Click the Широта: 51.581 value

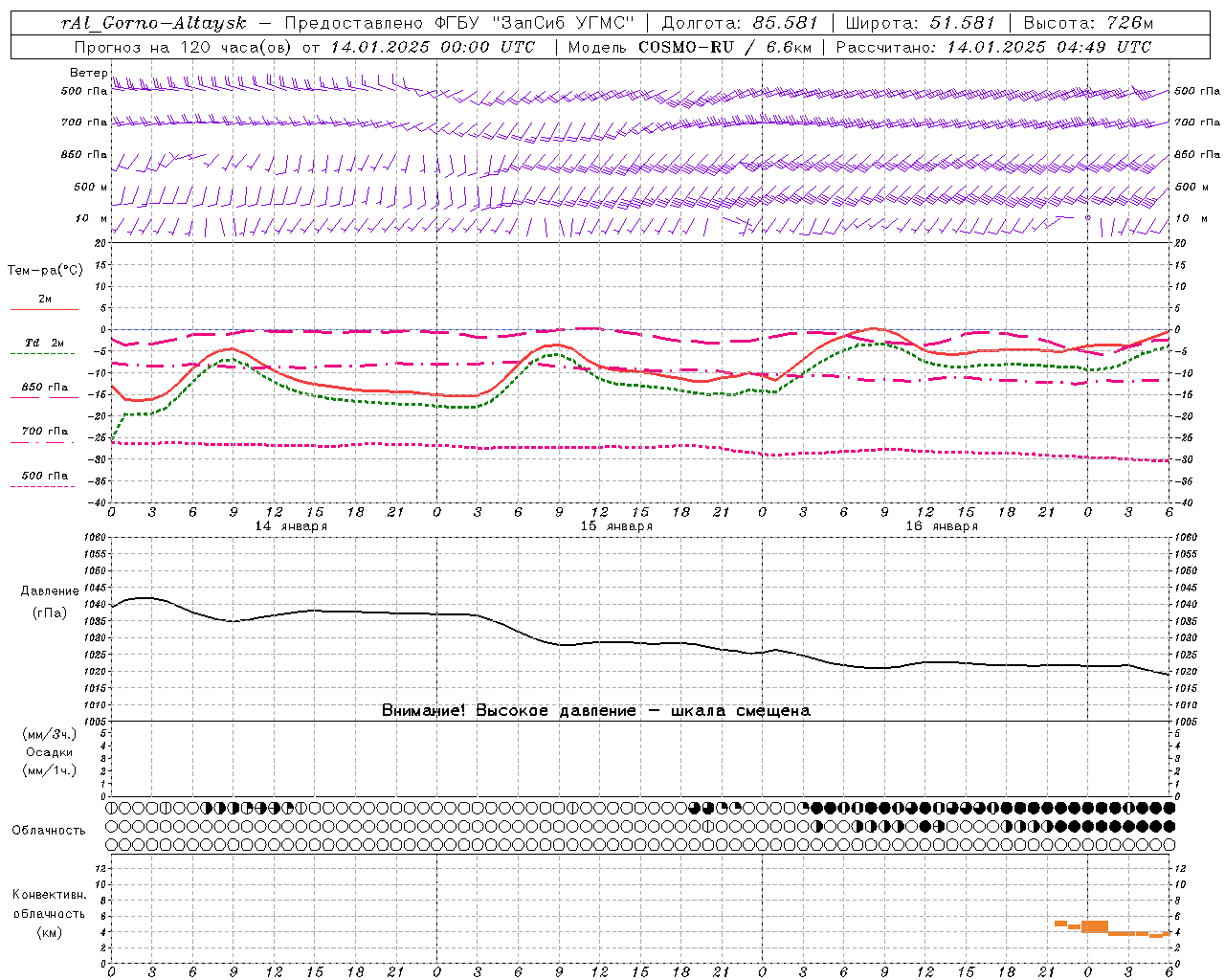922,23
